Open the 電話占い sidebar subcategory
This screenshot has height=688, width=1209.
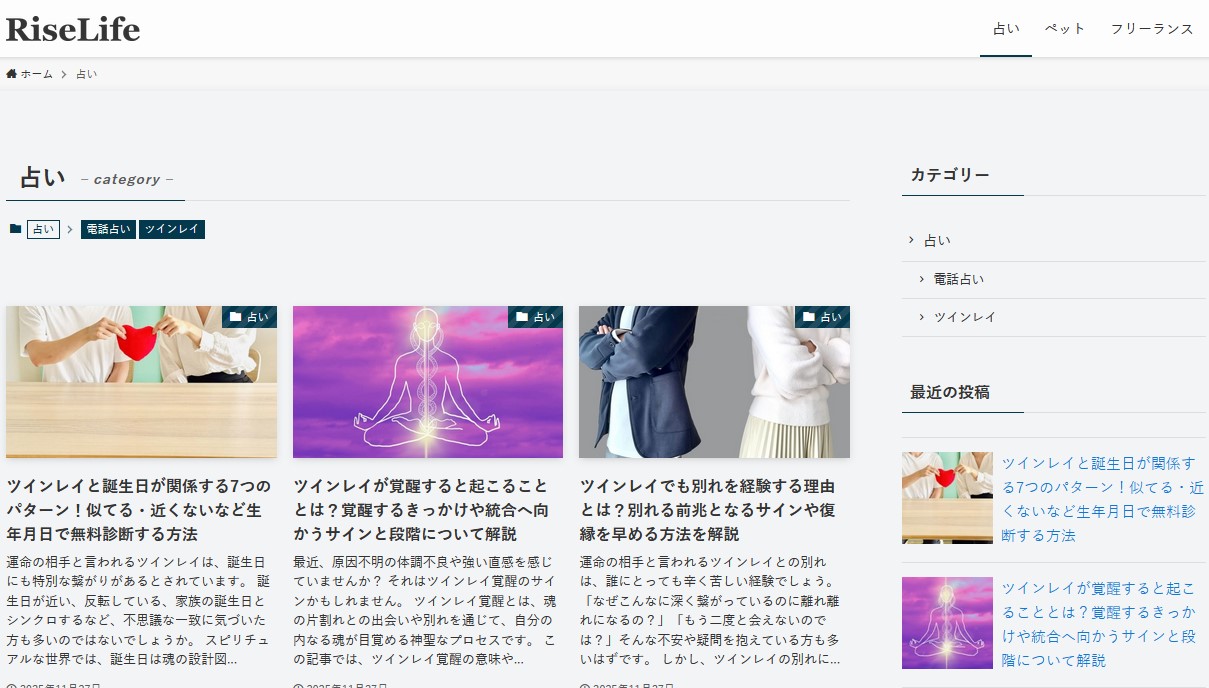tap(958, 279)
